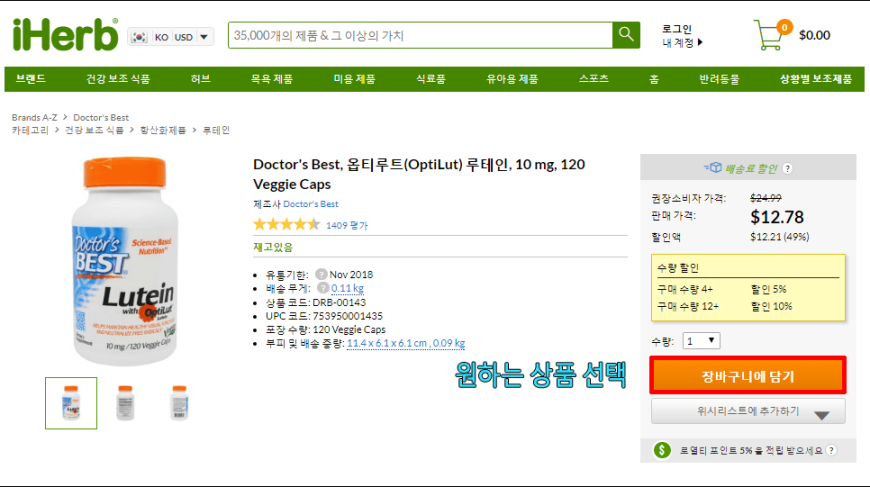This screenshot has width=870, height=487.
Task: Click the $0.00 cart total
Action: click(815, 35)
